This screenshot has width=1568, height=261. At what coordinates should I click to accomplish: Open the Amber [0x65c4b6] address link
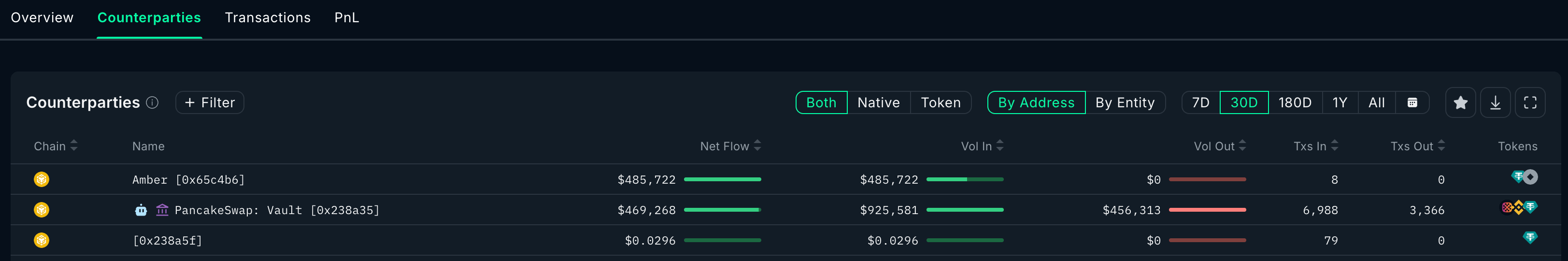188,180
